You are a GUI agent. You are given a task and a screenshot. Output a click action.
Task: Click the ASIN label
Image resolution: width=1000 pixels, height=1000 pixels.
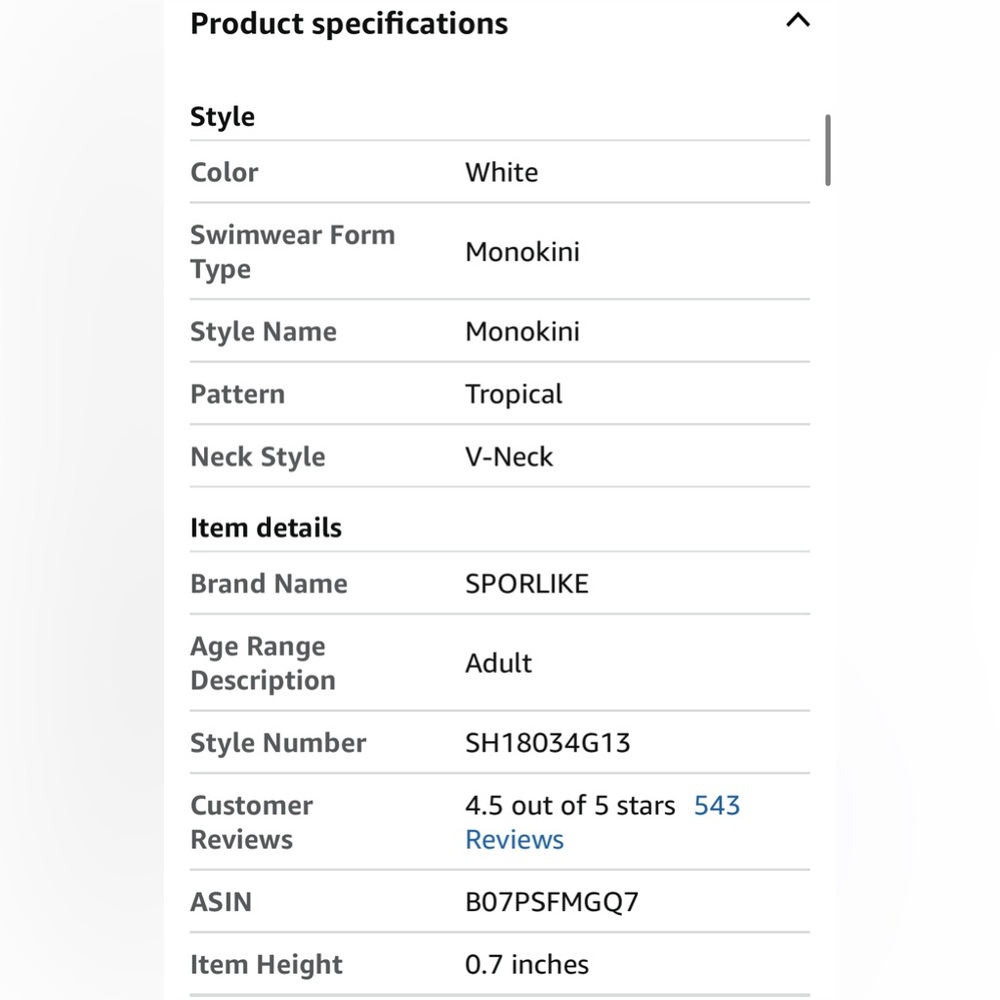coord(221,902)
